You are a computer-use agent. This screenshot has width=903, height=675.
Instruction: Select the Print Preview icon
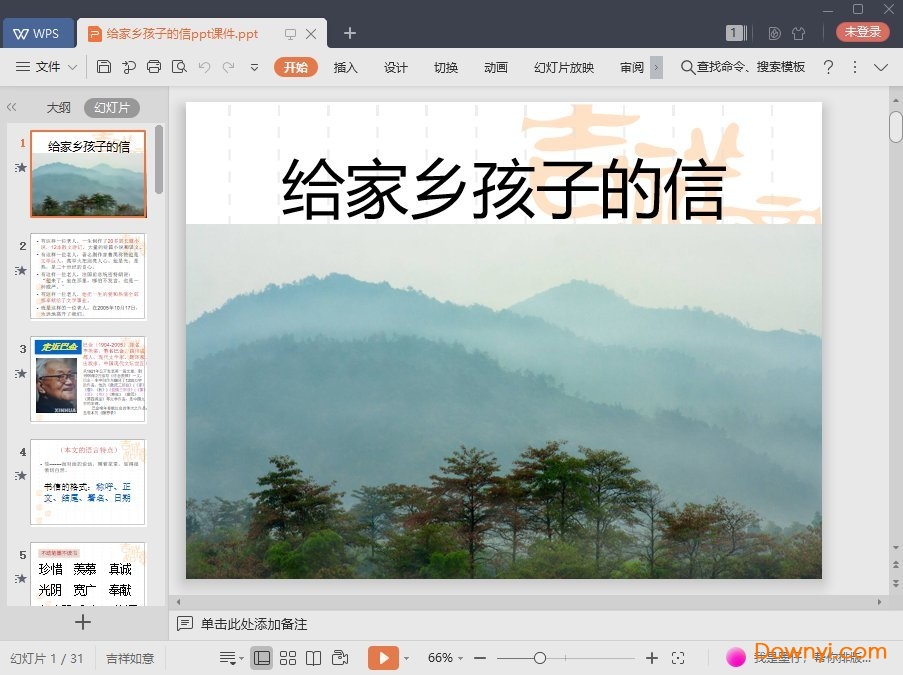pyautogui.click(x=180, y=67)
